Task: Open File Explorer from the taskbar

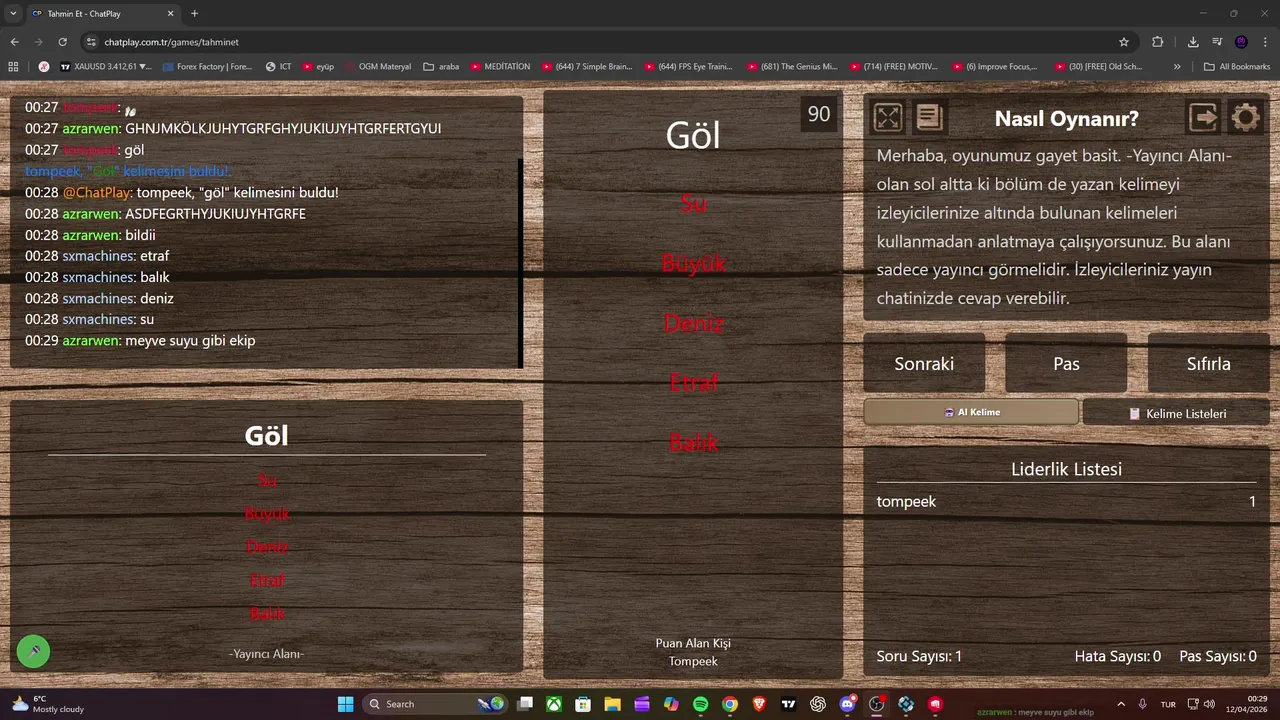Action: [612, 704]
